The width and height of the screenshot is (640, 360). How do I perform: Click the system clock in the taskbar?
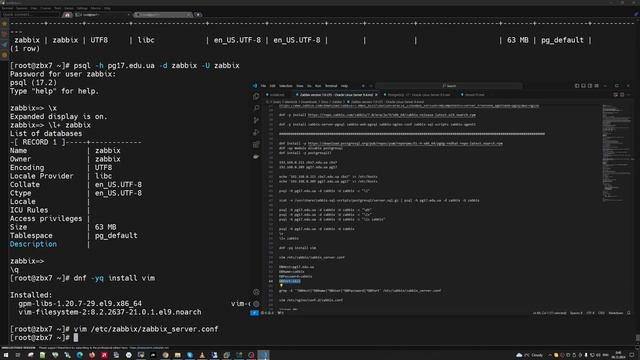pyautogui.click(x=618, y=355)
